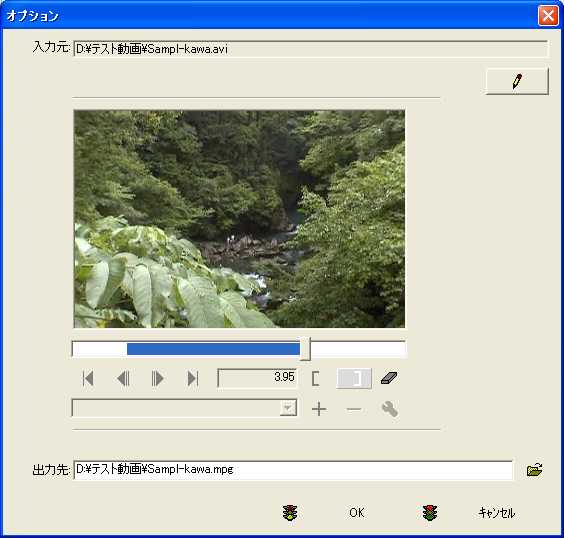564x538 pixels.
Task: Confirm with the OK button
Action: pos(356,513)
